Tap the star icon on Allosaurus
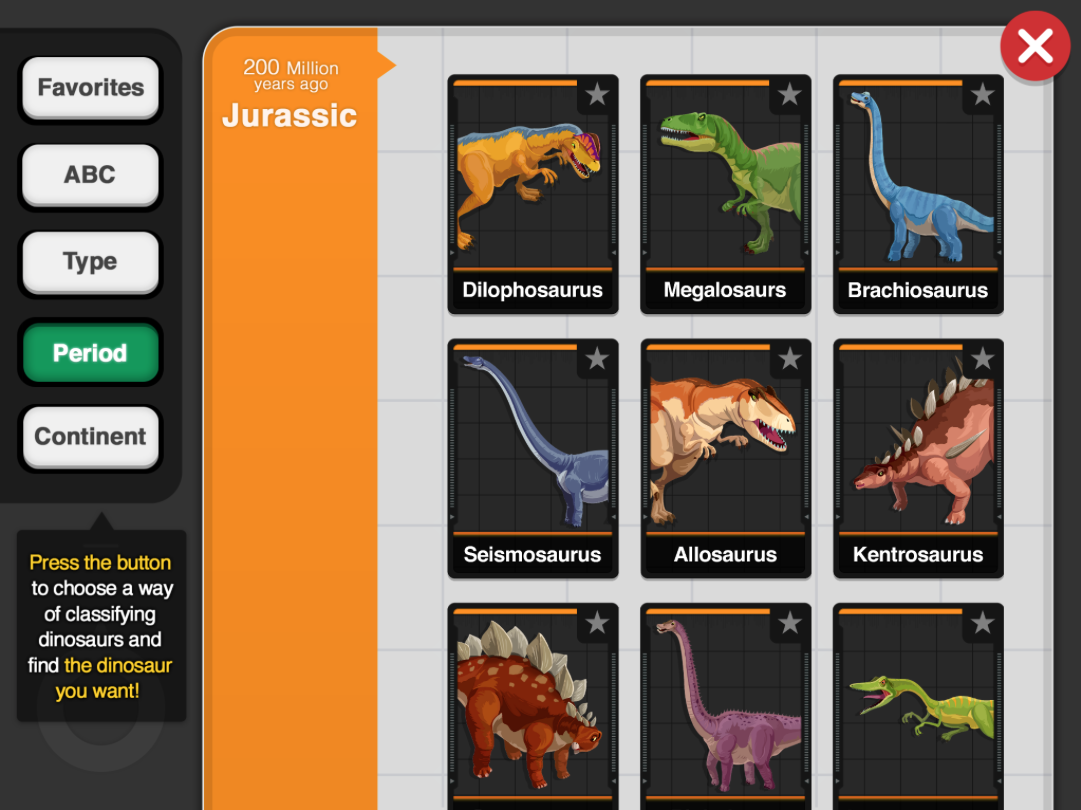Image resolution: width=1081 pixels, height=810 pixels. [x=789, y=358]
